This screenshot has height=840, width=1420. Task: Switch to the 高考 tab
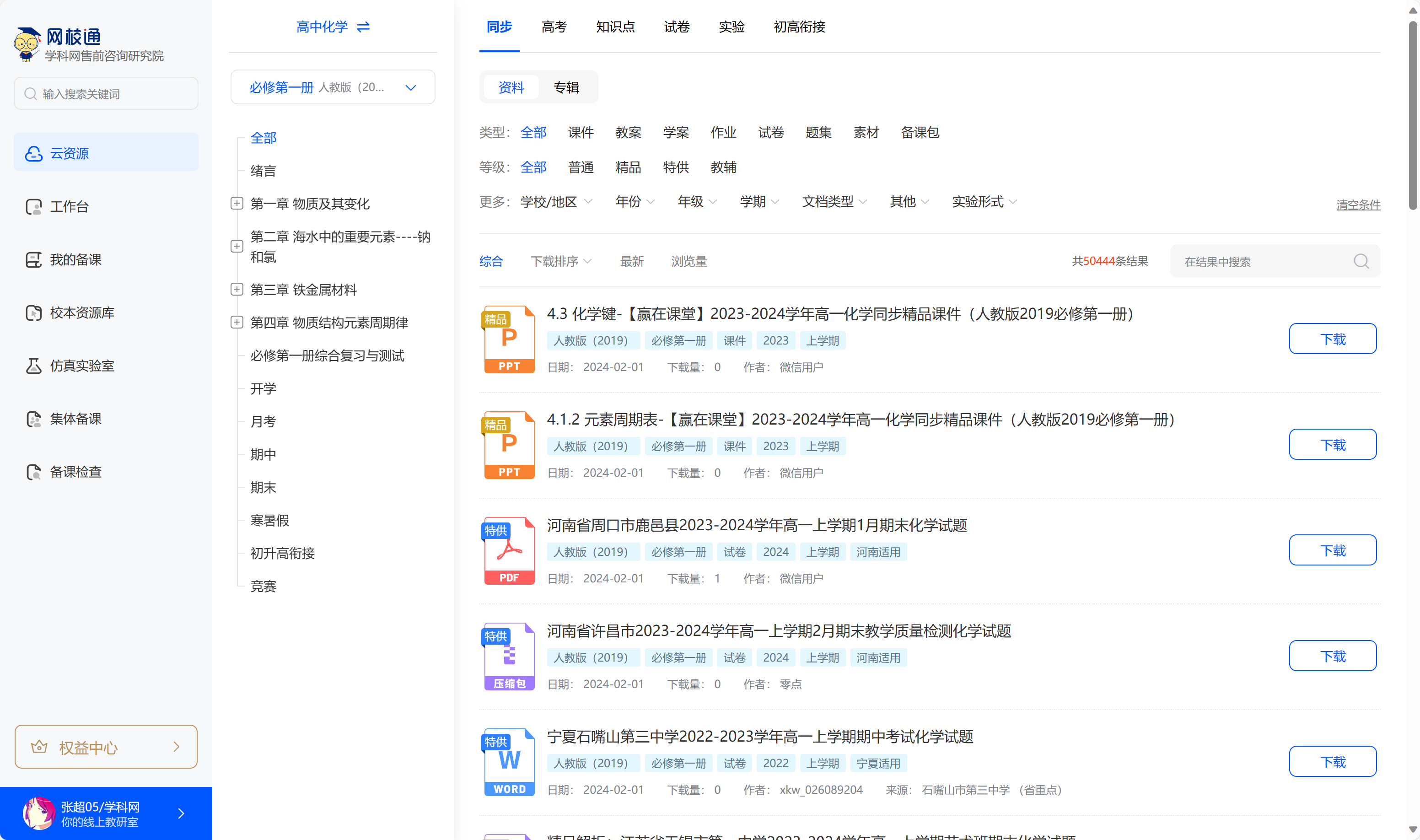554,27
